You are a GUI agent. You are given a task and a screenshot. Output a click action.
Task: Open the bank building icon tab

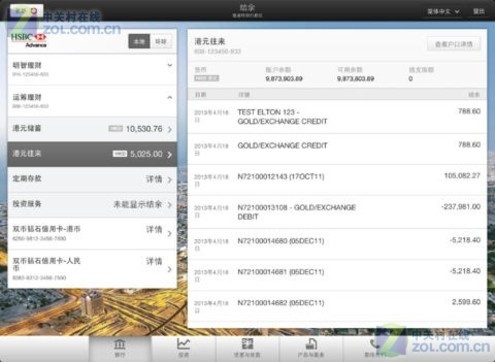(x=120, y=348)
